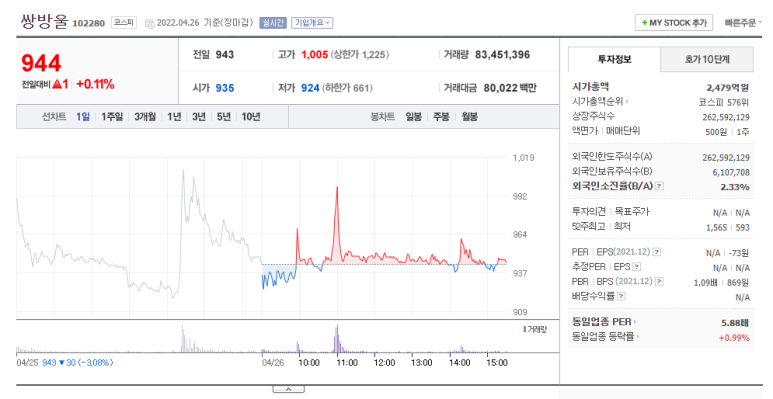
Task: Open the 동일업종 등락률 link
Action: pyautogui.click(x=606, y=337)
